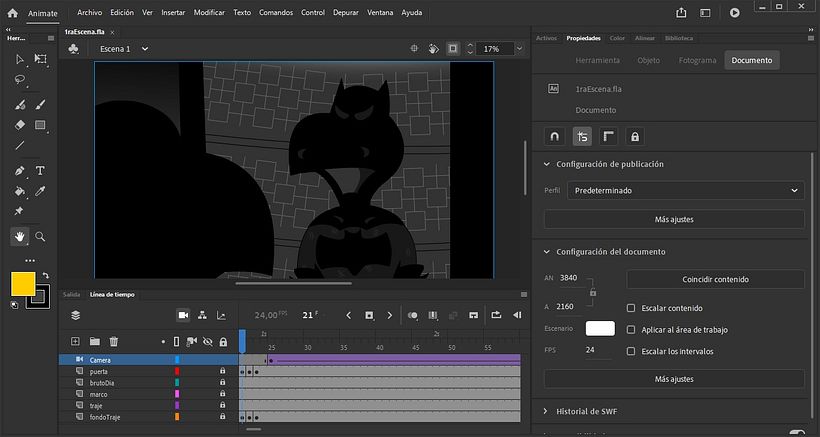Expand Historial de SWF section
This screenshot has width=820, height=437.
(x=546, y=411)
